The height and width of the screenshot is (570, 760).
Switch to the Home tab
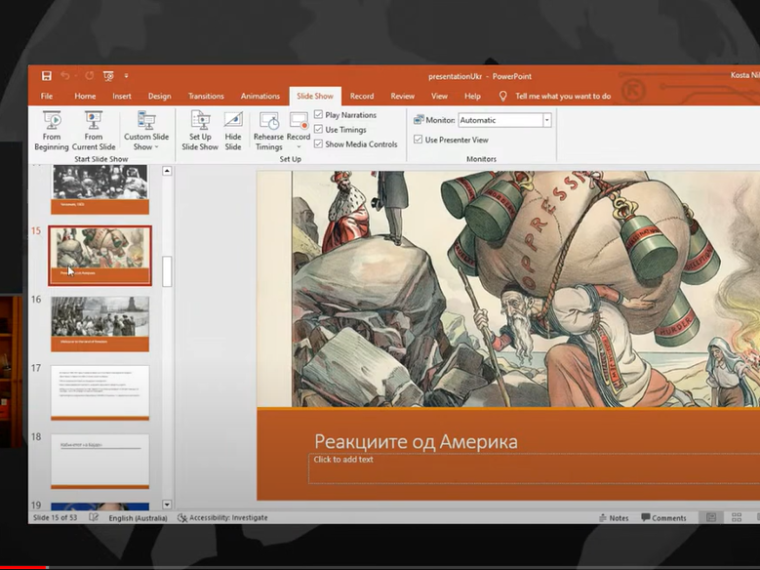[85, 96]
